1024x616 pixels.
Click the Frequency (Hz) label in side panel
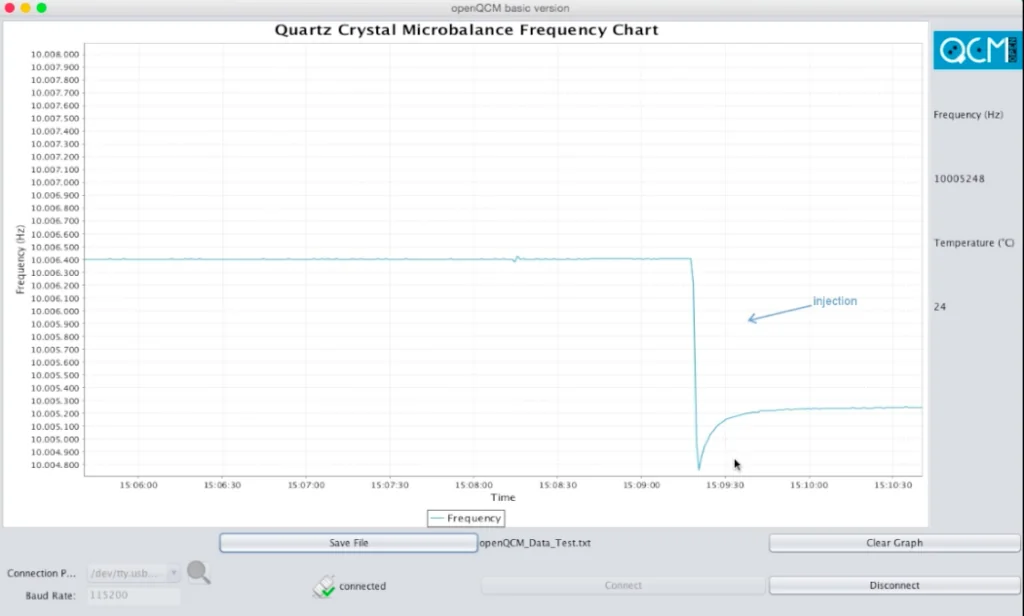pos(968,114)
